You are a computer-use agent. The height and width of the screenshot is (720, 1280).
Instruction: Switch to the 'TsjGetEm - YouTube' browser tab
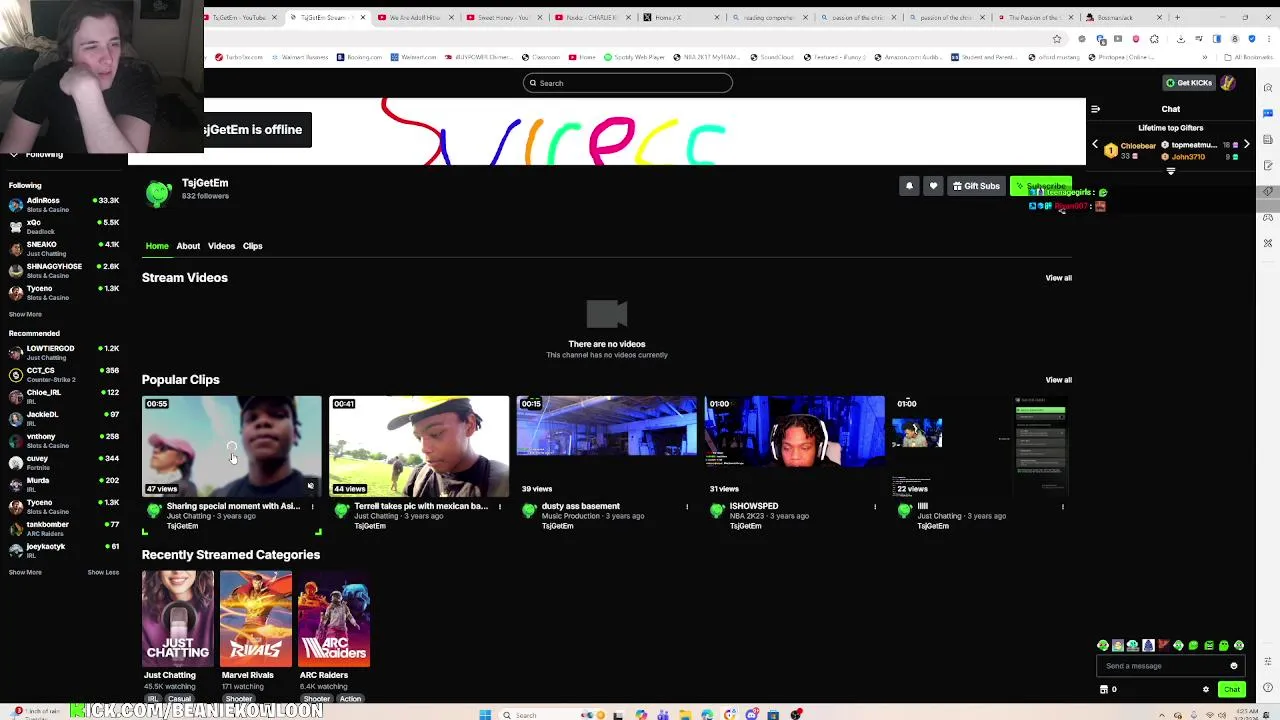pos(240,17)
